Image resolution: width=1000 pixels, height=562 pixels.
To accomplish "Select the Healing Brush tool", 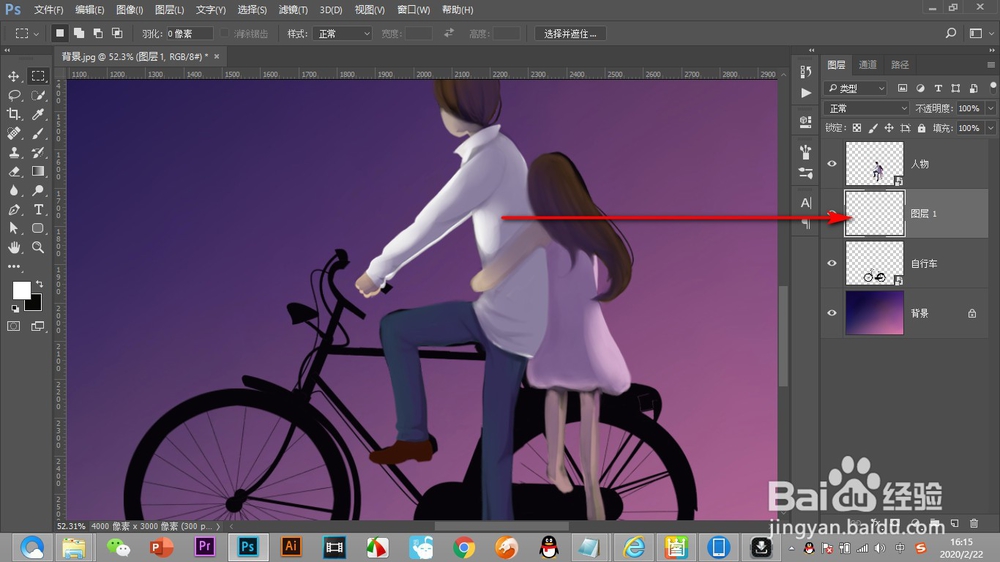I will tap(13, 133).
